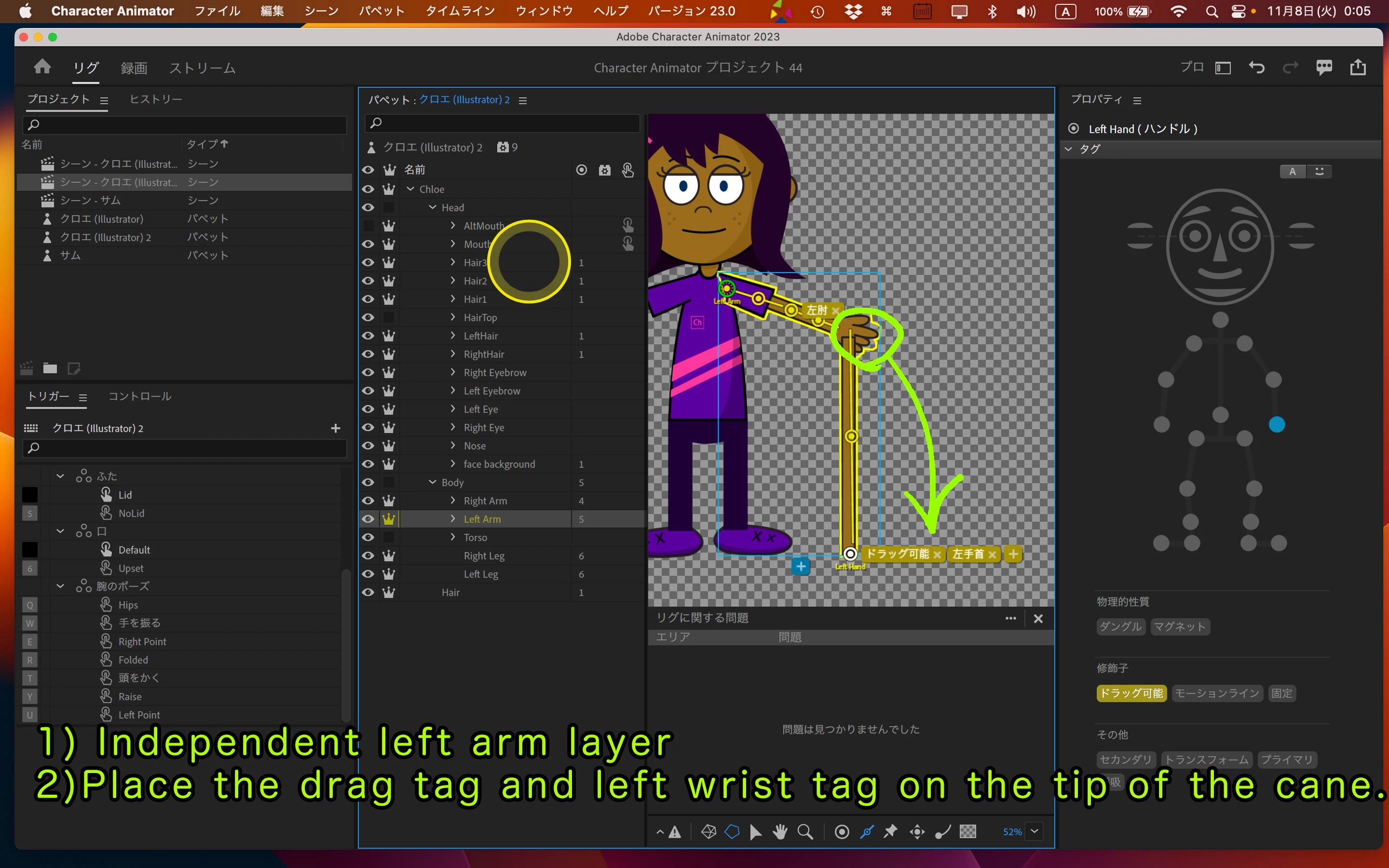Switch to the 録画 tab

(x=134, y=68)
